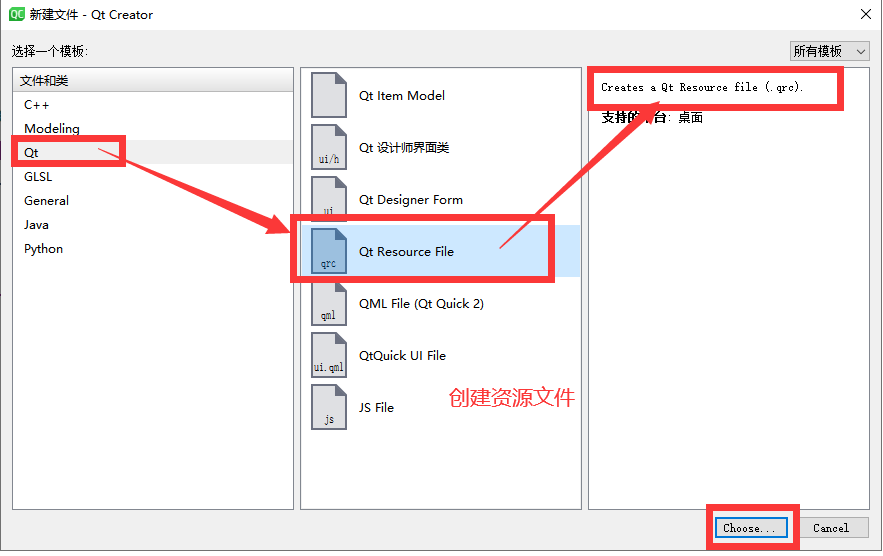This screenshot has width=883, height=556.
Task: Select the General category
Action: [153, 201]
